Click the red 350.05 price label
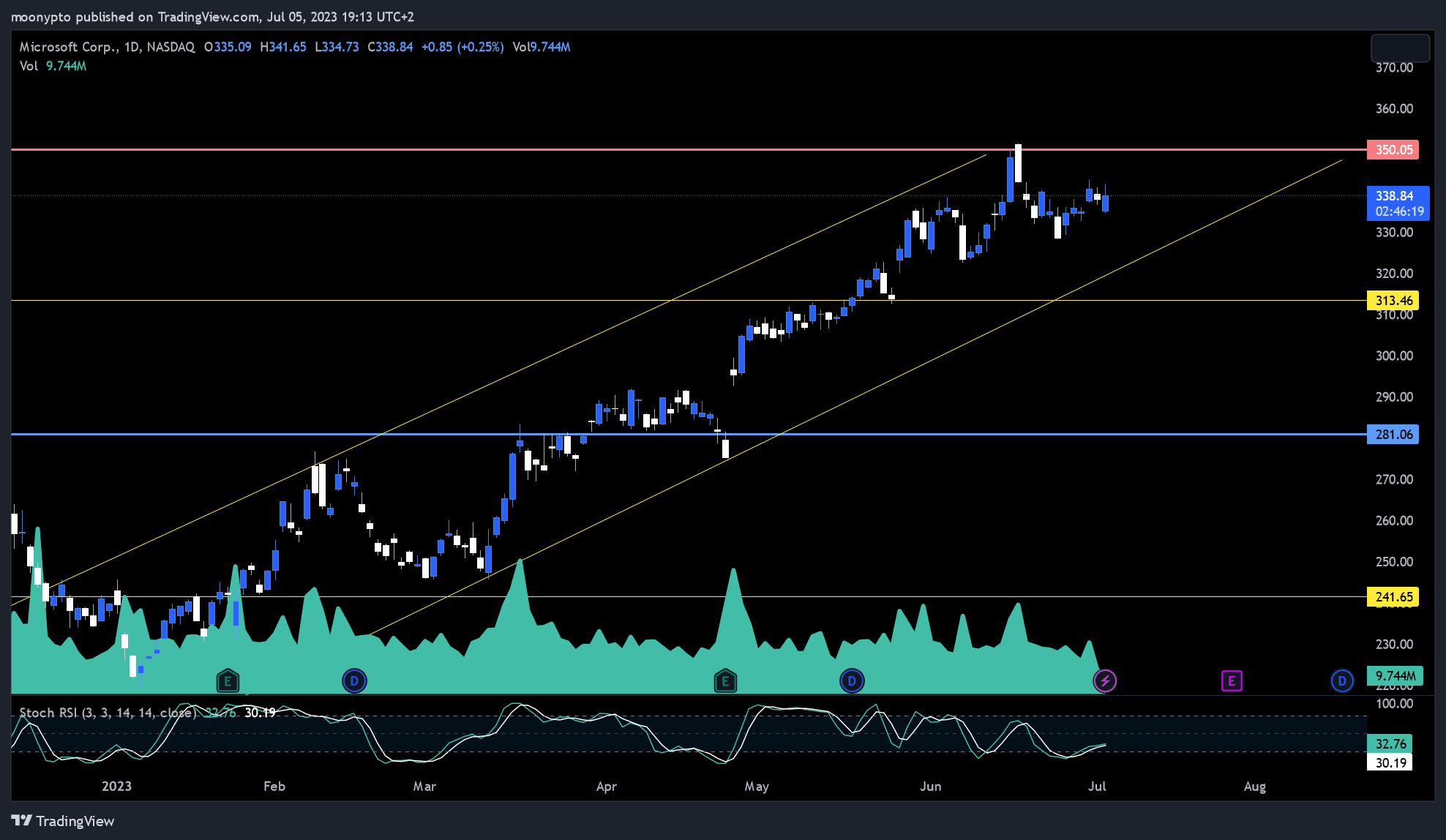1446x840 pixels. click(x=1393, y=150)
